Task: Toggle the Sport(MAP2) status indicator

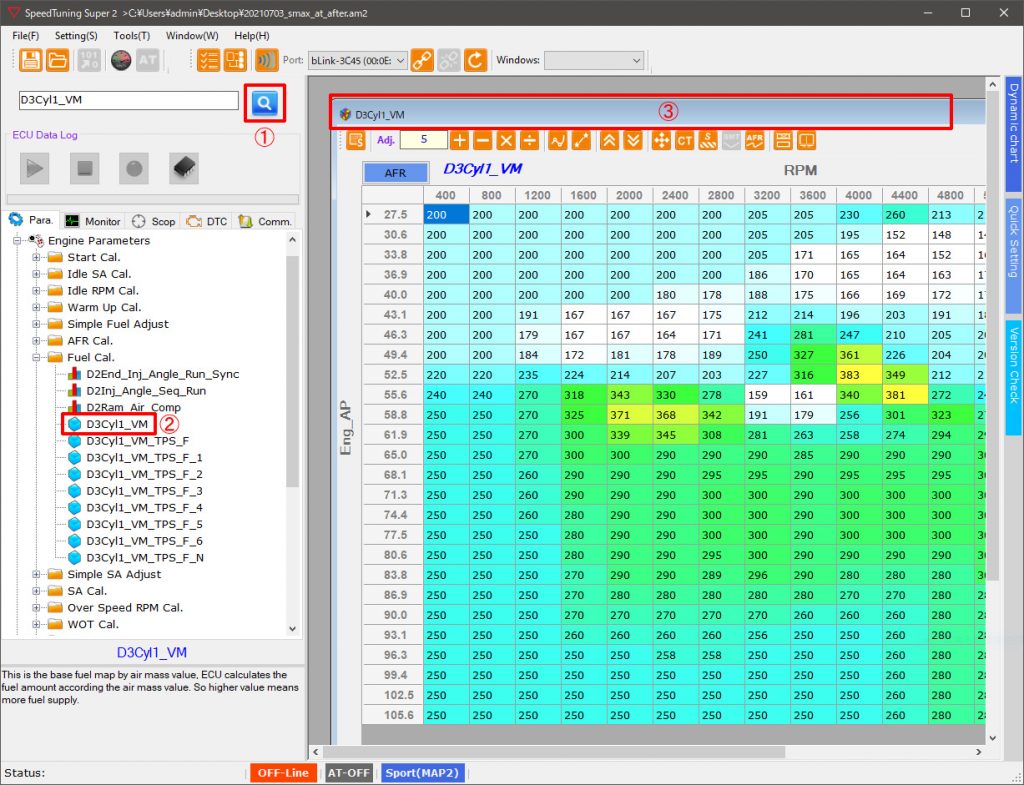Action: tap(423, 773)
